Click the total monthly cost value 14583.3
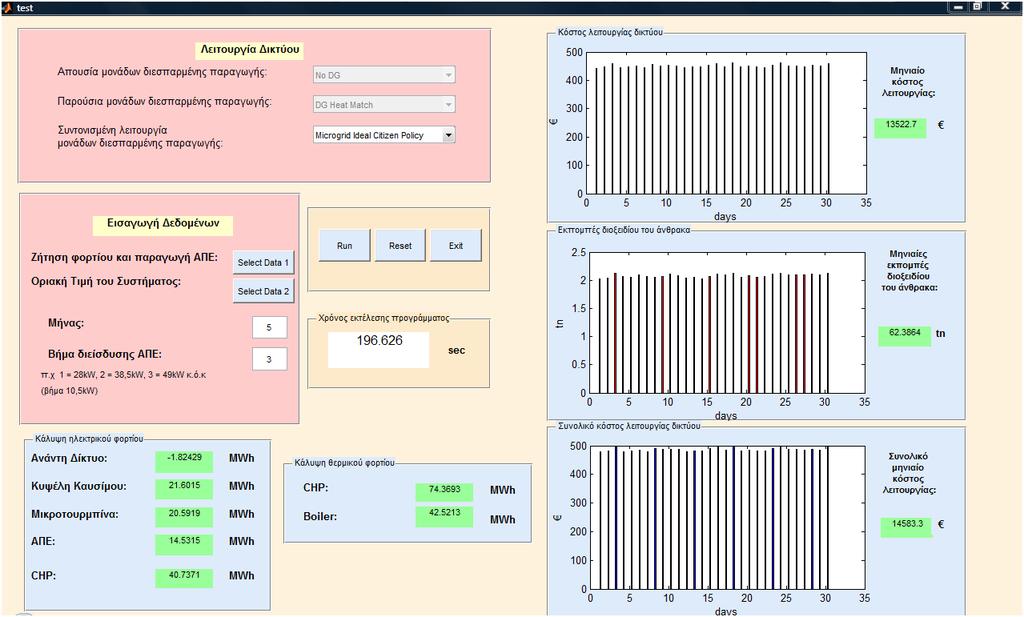This screenshot has width=1024, height=617. click(x=906, y=527)
